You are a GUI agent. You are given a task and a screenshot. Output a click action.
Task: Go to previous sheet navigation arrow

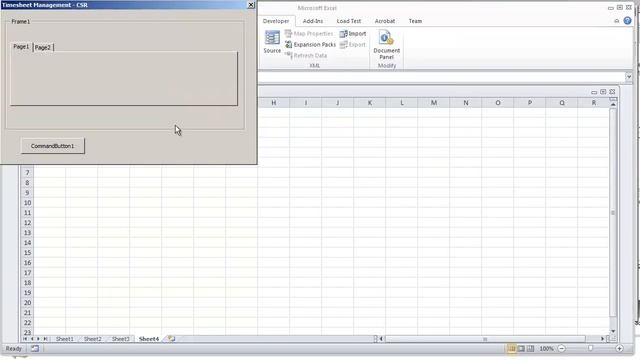[x=32, y=339]
